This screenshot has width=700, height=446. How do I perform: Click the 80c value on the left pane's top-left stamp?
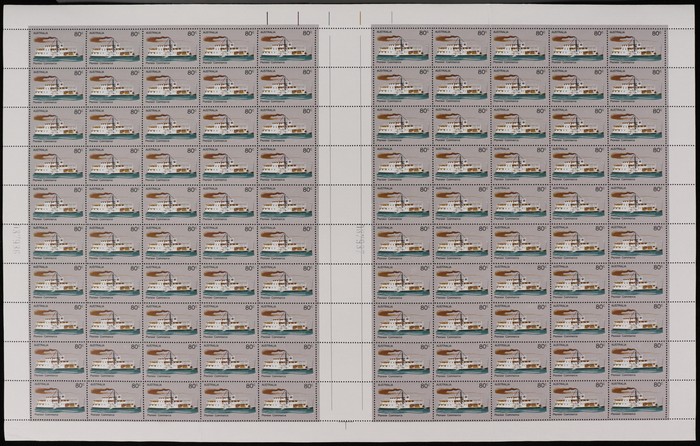(x=77, y=34)
